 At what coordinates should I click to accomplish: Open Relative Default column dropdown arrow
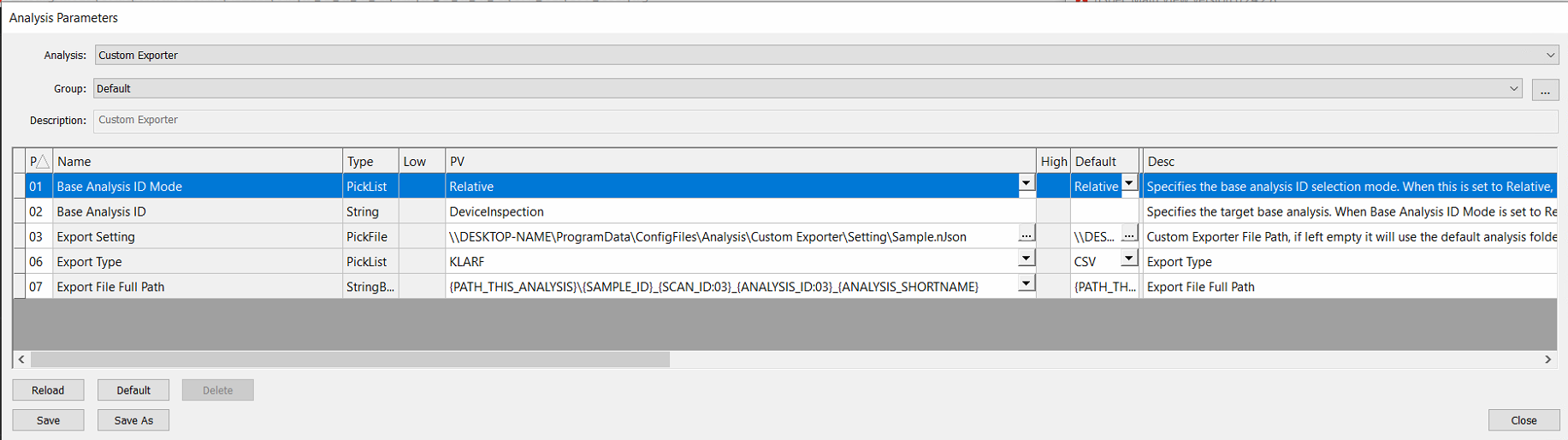tap(1129, 183)
